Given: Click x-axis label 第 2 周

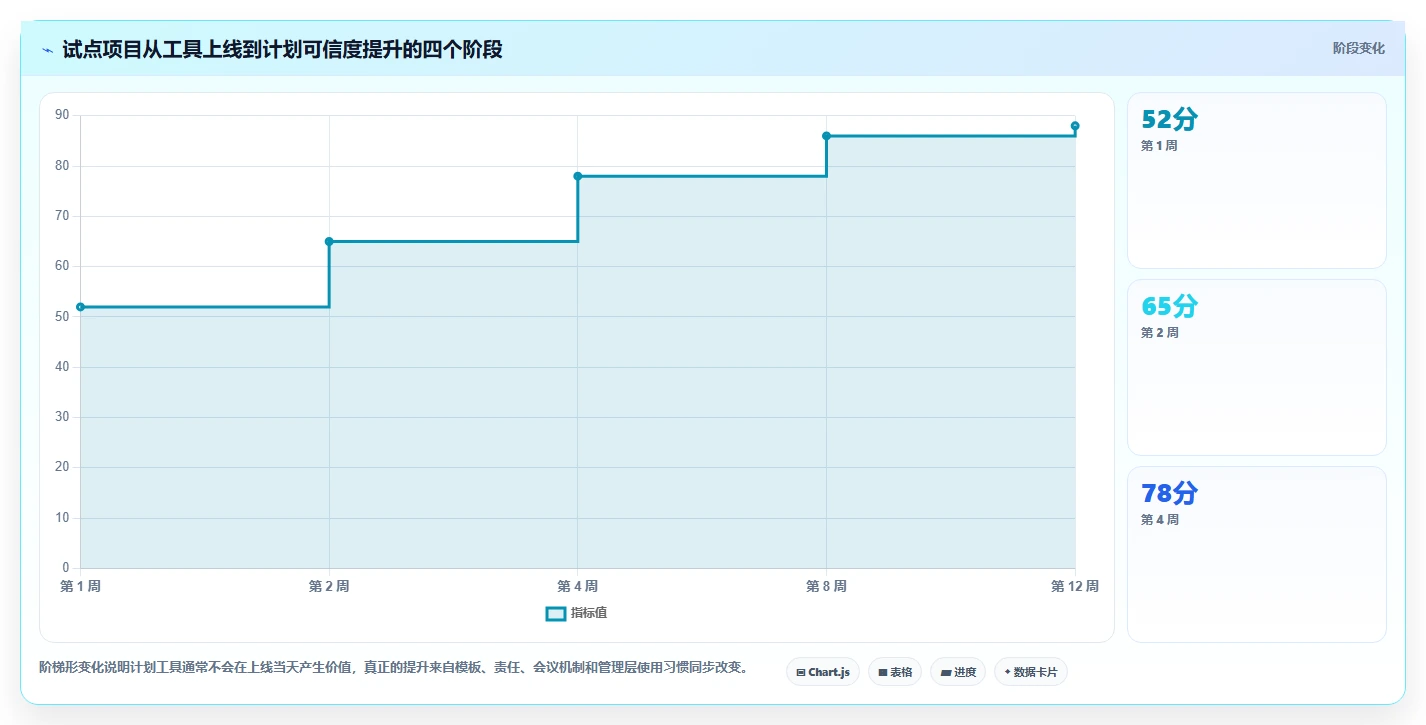Looking at the screenshot, I should point(329,586).
